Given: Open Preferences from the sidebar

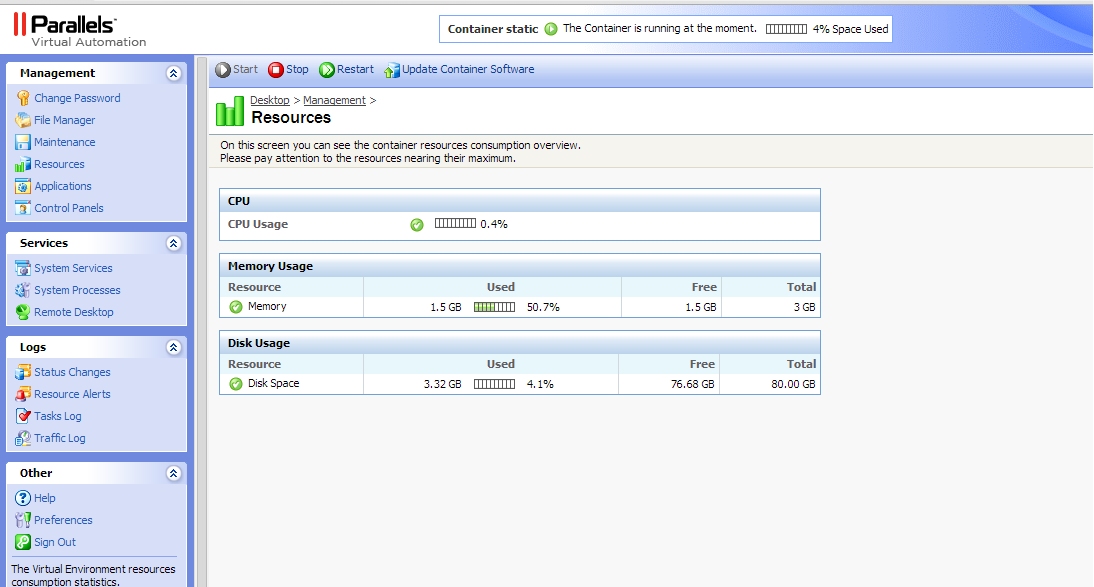Looking at the screenshot, I should [63, 520].
